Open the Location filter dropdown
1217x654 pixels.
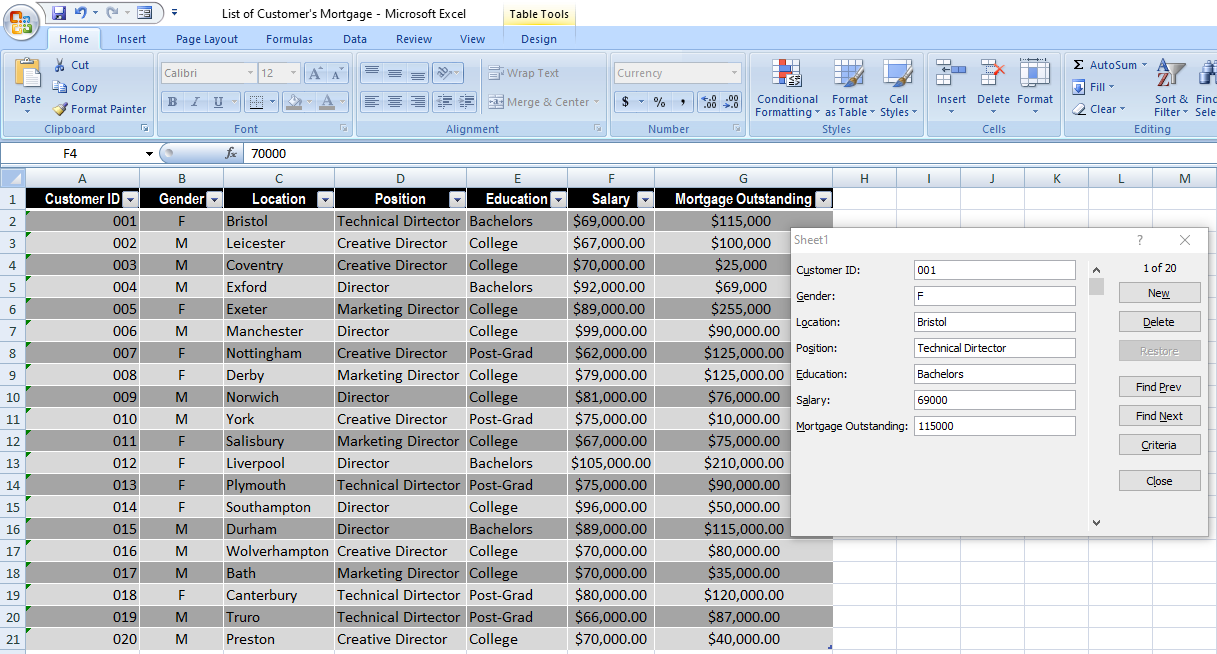click(x=324, y=199)
